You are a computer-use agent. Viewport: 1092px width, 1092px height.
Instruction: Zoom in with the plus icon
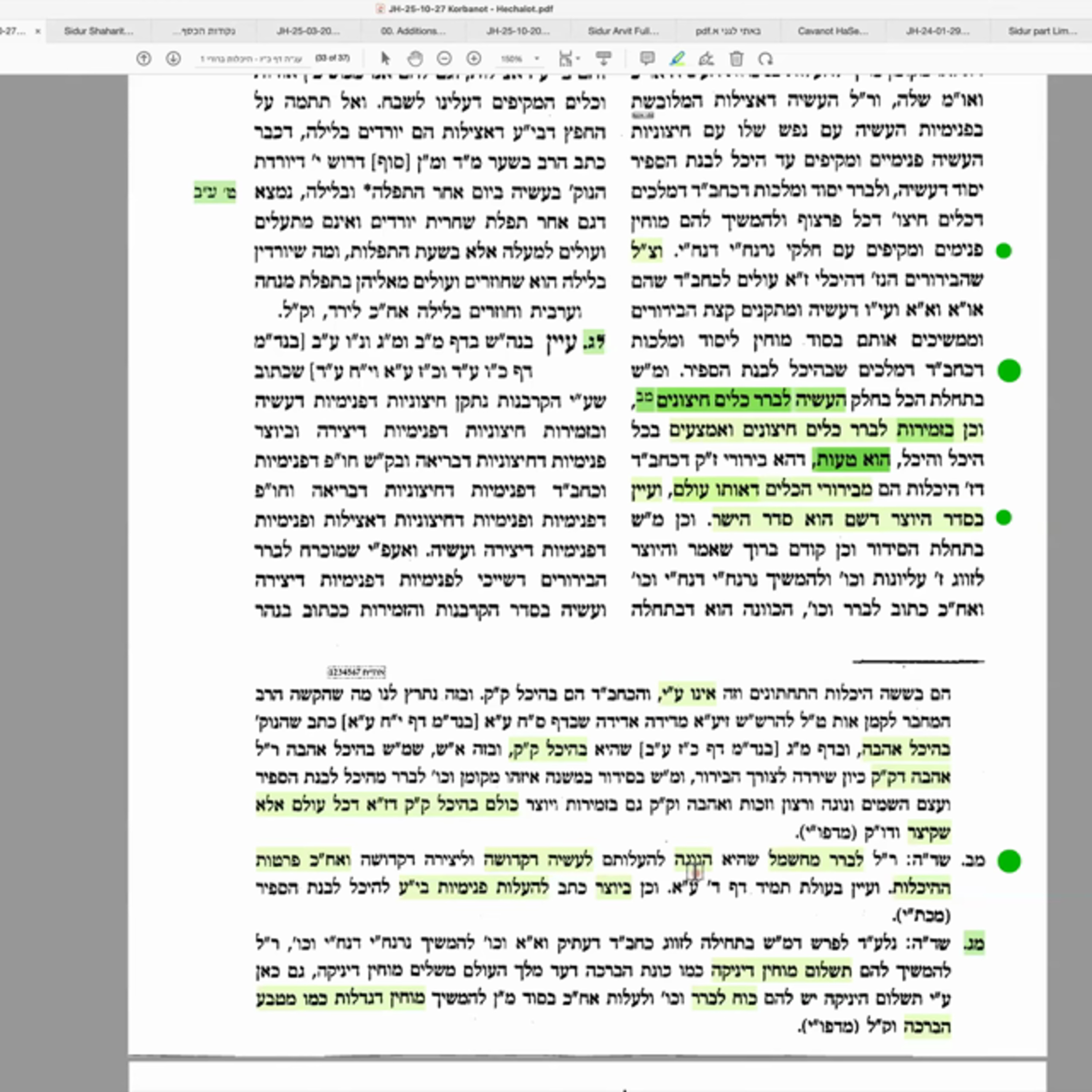tap(474, 58)
